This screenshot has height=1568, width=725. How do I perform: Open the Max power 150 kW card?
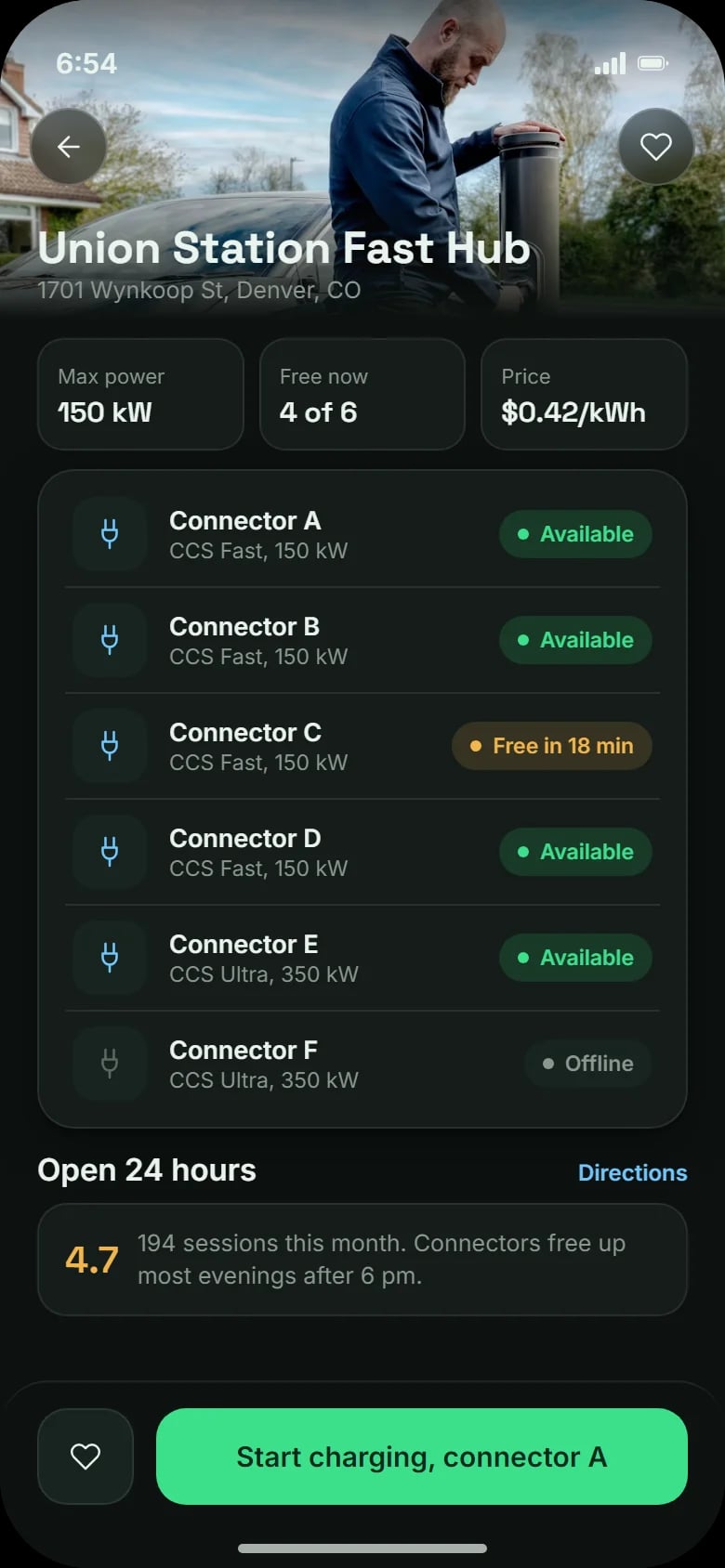pyautogui.click(x=140, y=394)
